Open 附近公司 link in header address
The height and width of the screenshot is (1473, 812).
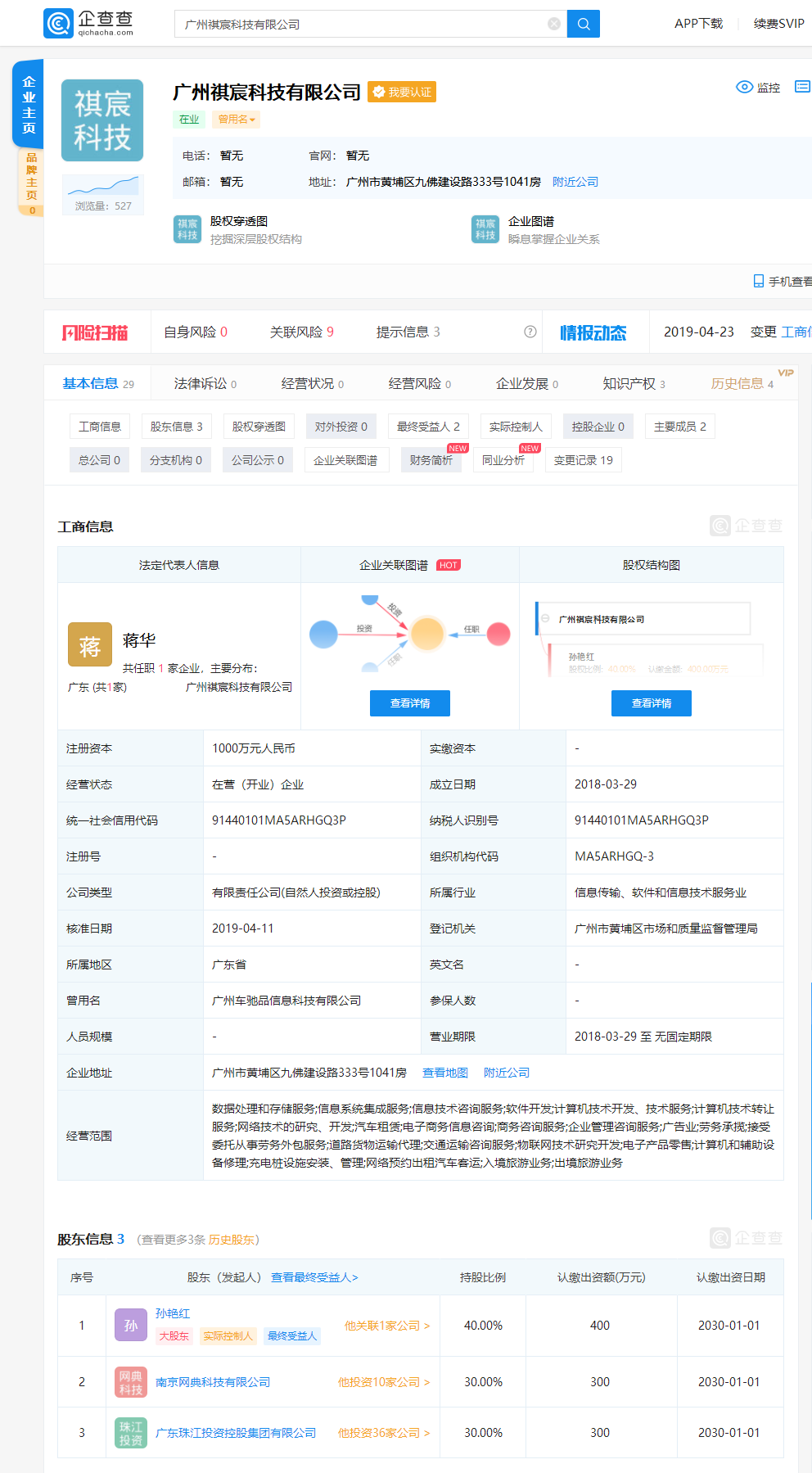click(575, 182)
